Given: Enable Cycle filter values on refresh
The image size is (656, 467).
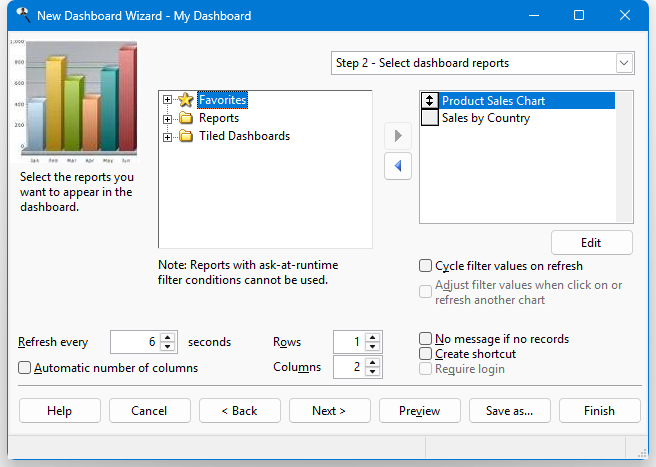Looking at the screenshot, I should tap(426, 266).
